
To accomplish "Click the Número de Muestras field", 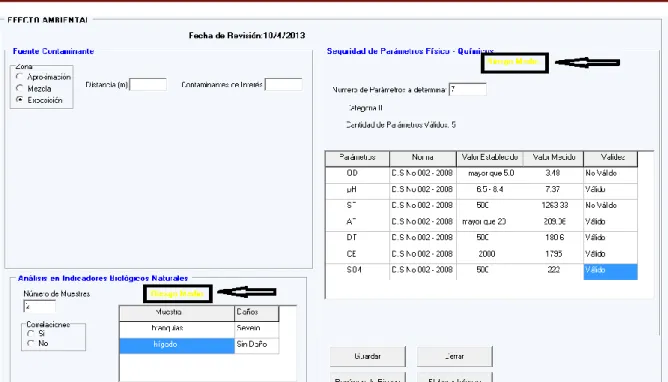I will click(39, 306).
